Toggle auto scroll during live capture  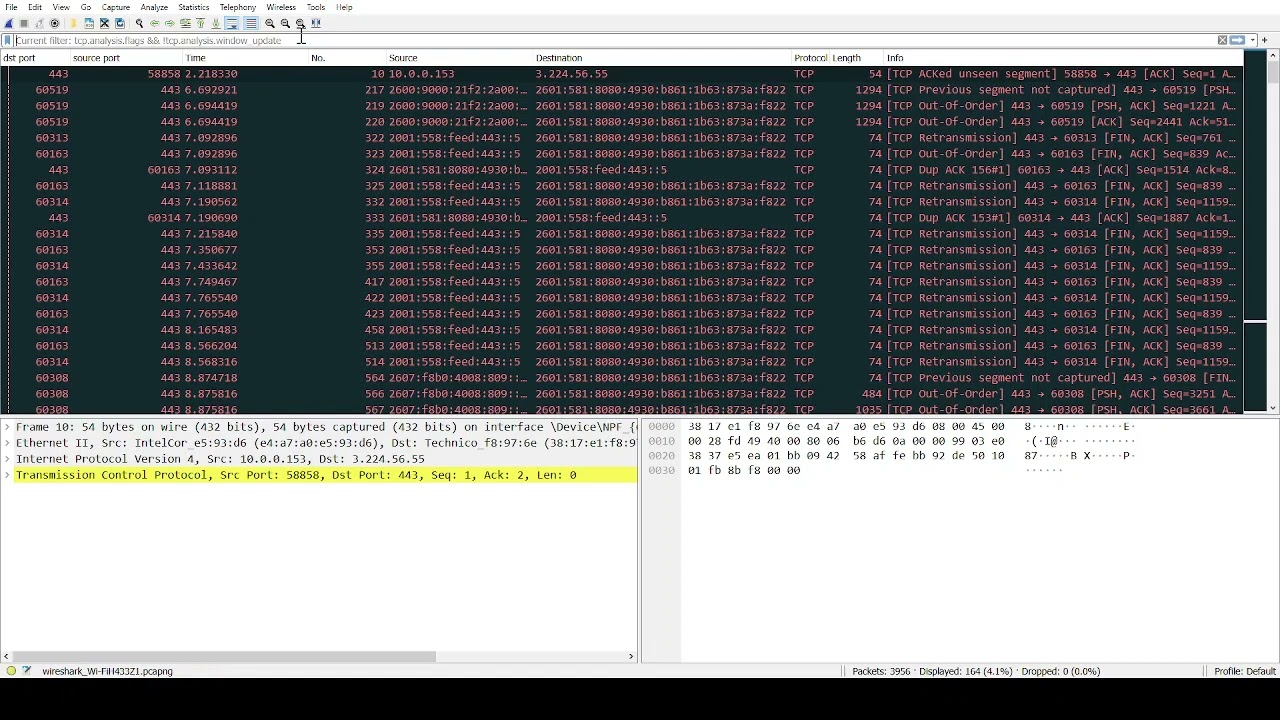[x=231, y=23]
